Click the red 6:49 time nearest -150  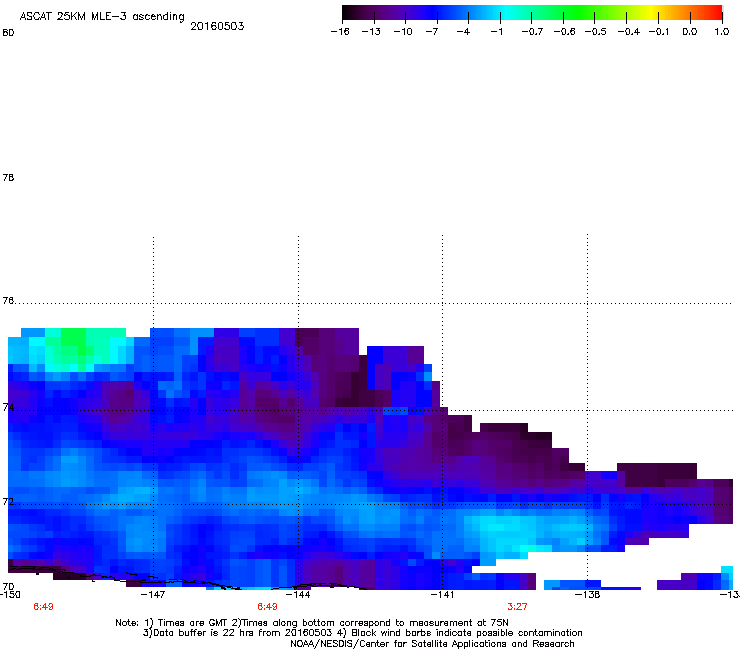pos(43,607)
